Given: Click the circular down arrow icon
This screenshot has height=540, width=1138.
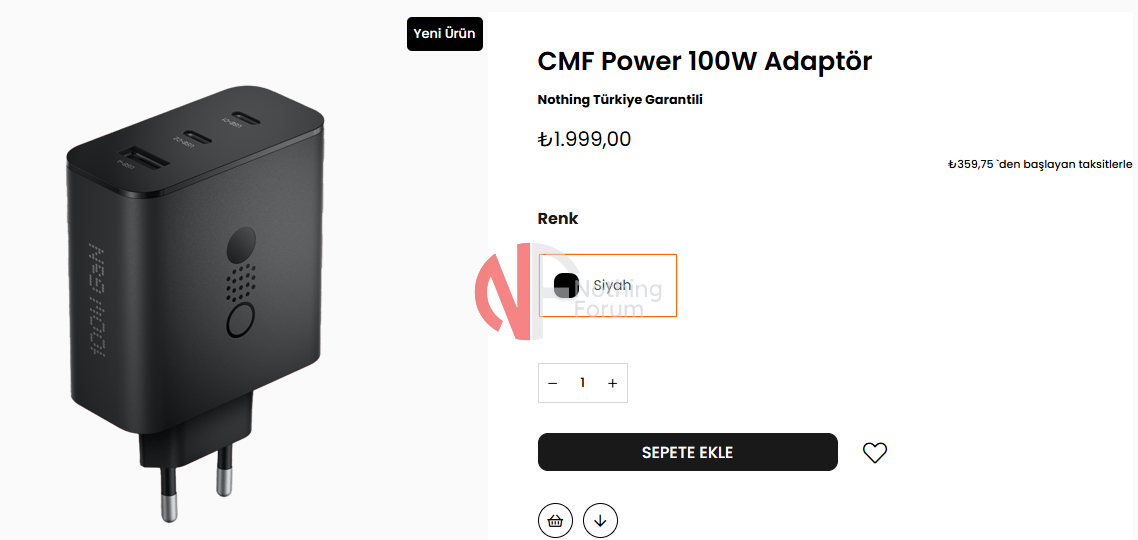Looking at the screenshot, I should (x=601, y=520).
